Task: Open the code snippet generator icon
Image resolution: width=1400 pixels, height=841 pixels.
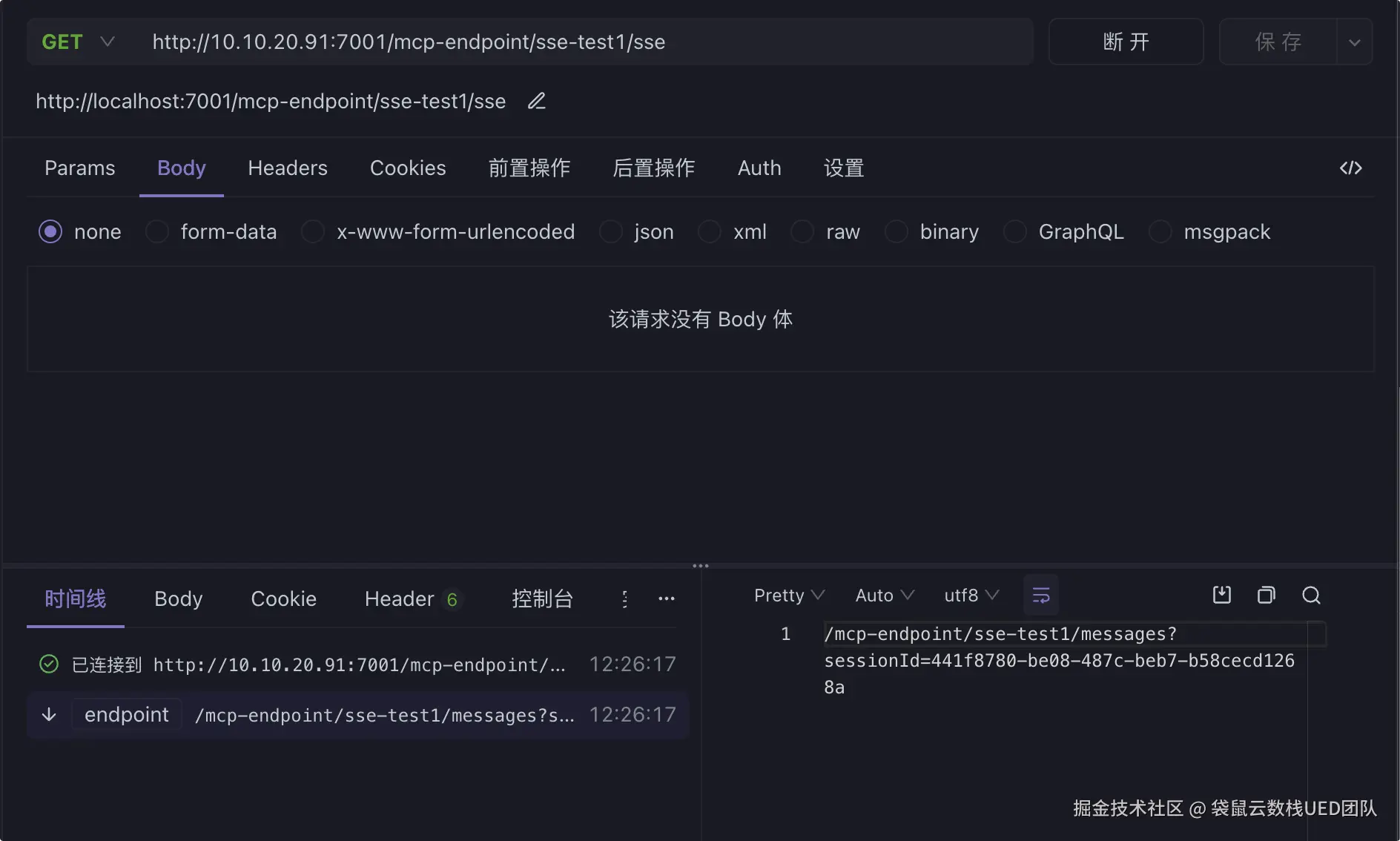Action: coord(1350,168)
